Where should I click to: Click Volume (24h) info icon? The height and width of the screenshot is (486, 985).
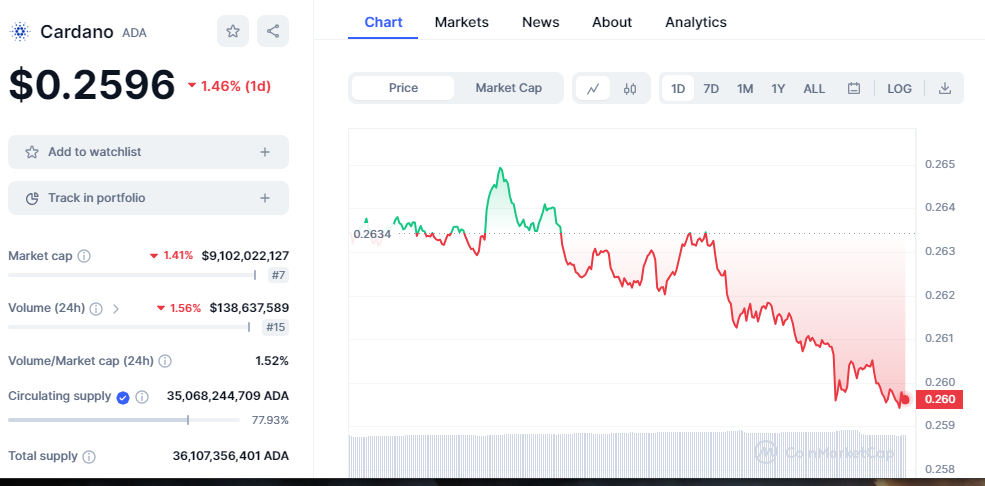tap(96, 308)
